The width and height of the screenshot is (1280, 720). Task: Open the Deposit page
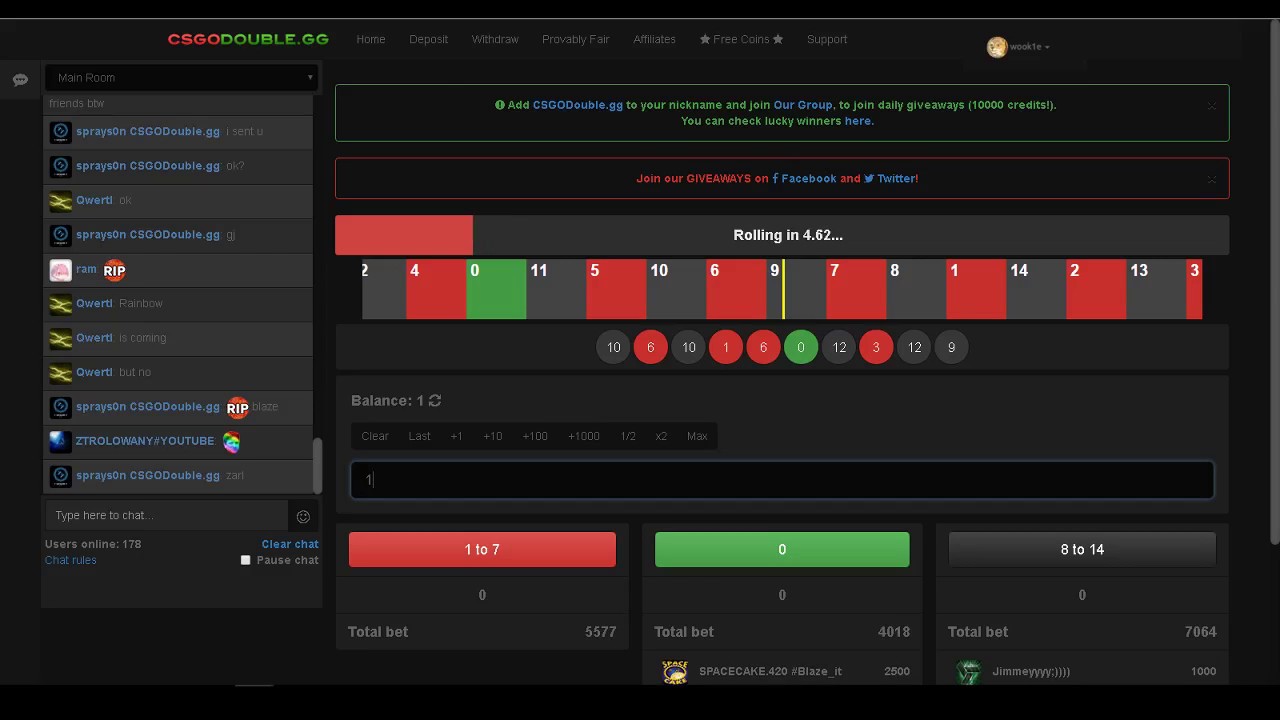(428, 39)
